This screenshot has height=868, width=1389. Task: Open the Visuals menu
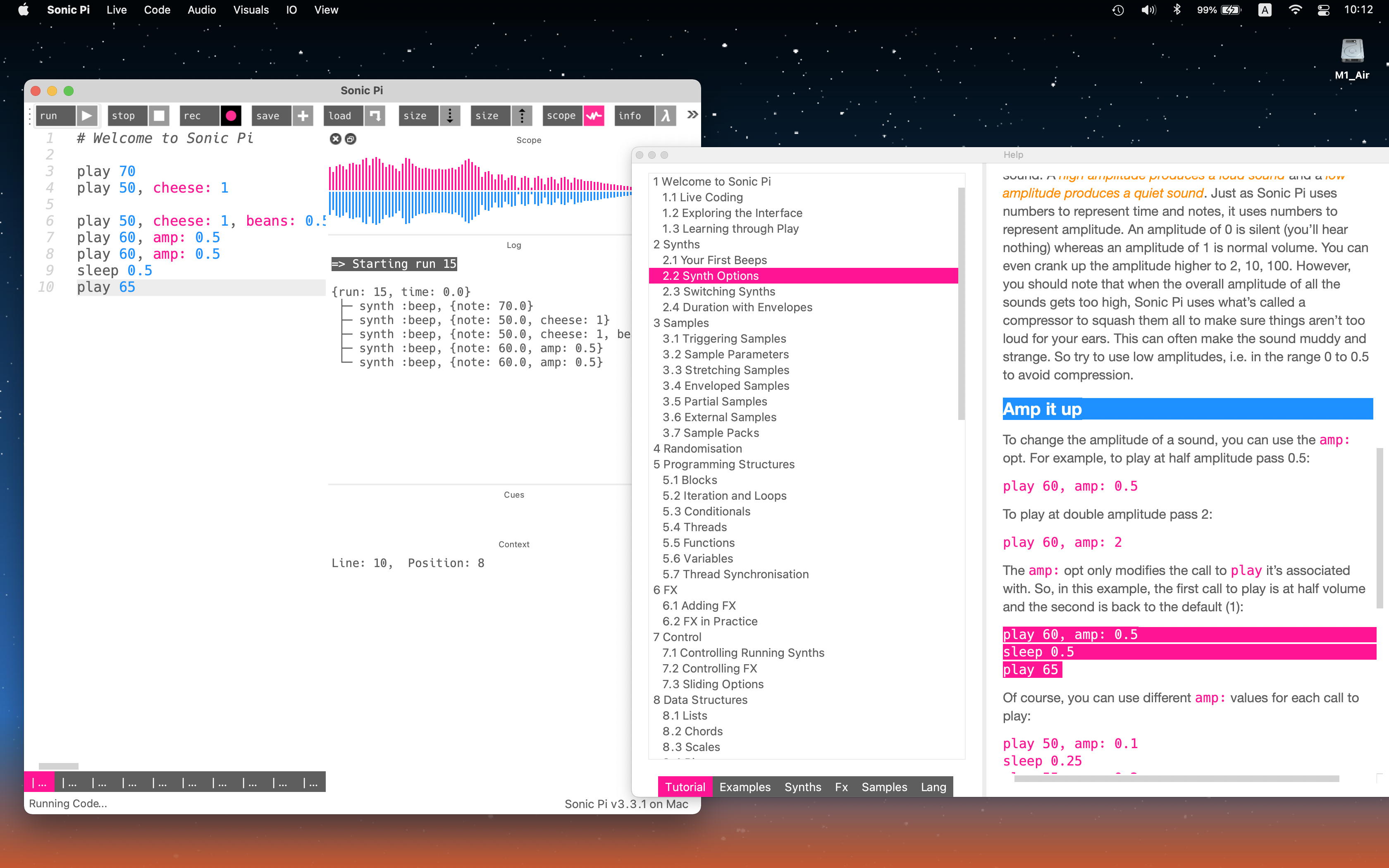(251, 10)
